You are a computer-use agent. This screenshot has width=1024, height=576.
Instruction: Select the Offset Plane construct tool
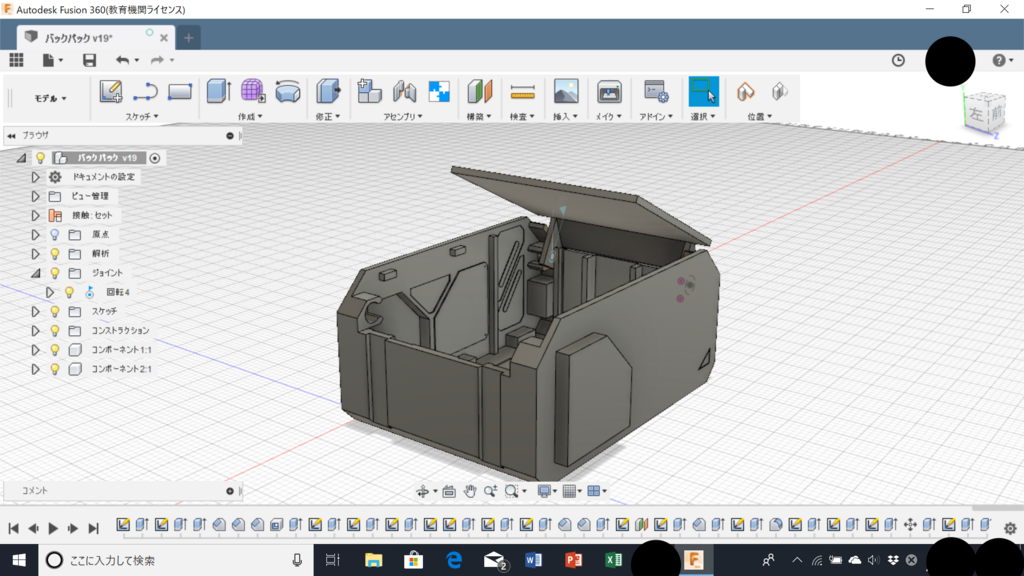[x=479, y=91]
